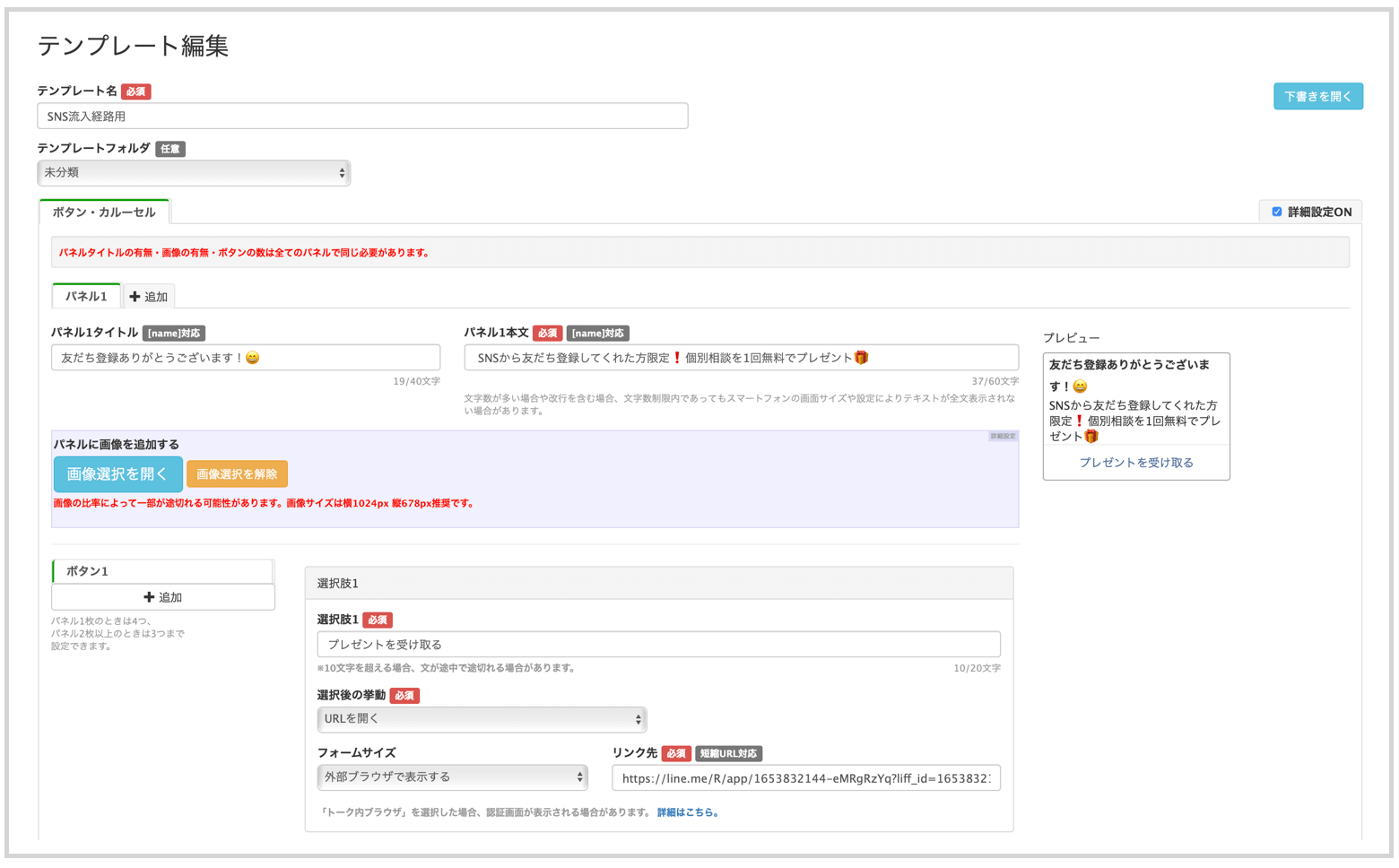Select the ボタン1 item in button list
The height and width of the screenshot is (868, 1399).
pyautogui.click(x=162, y=571)
